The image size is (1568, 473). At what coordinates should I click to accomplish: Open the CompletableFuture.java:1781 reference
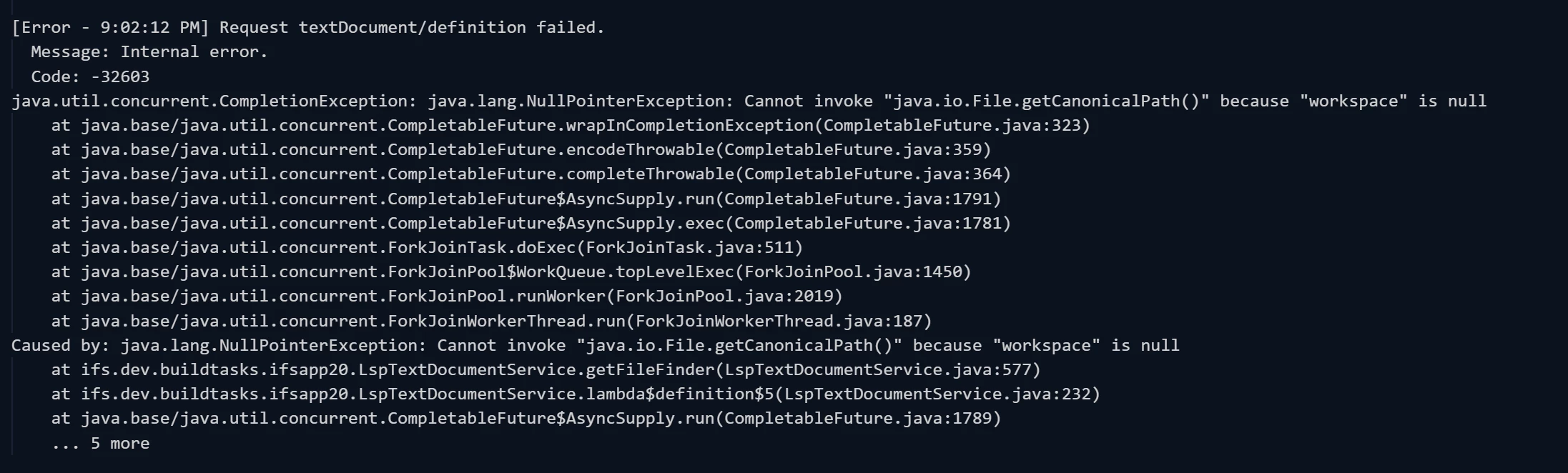[872, 223]
